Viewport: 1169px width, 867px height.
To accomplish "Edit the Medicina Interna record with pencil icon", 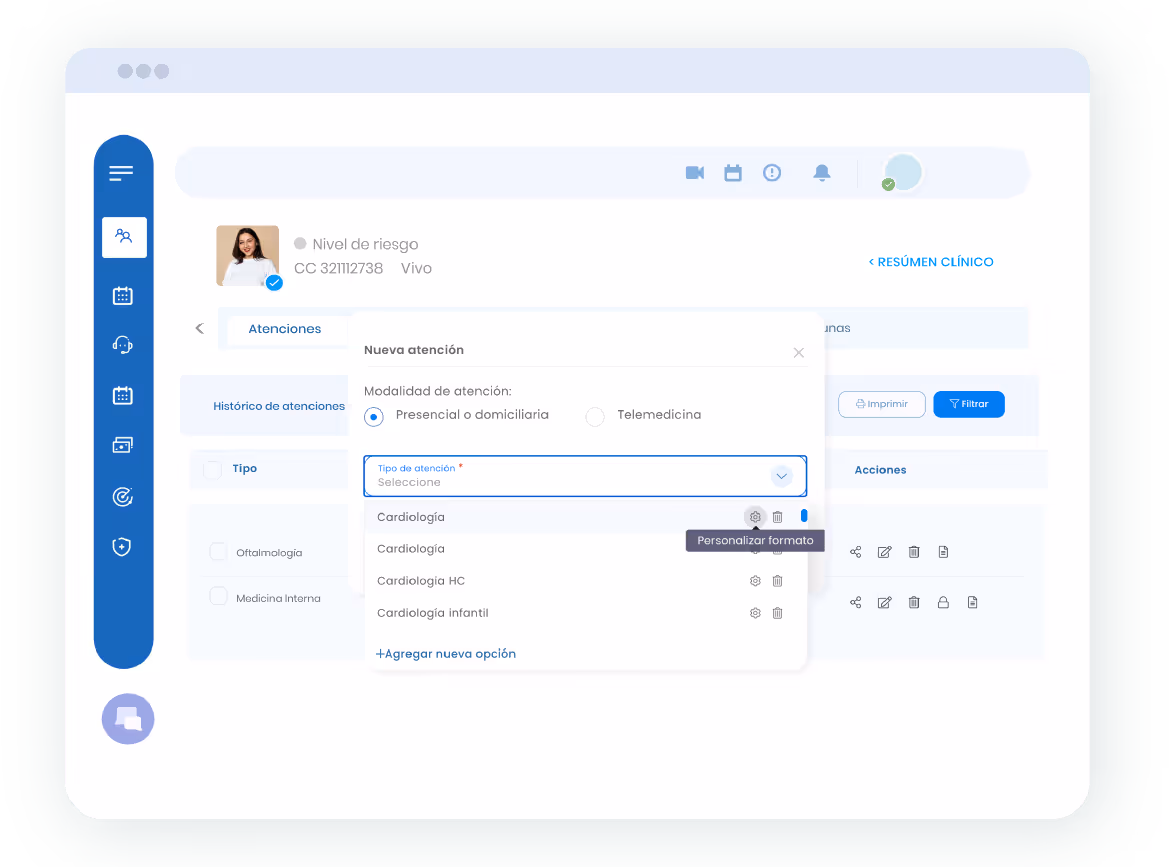I will (884, 601).
